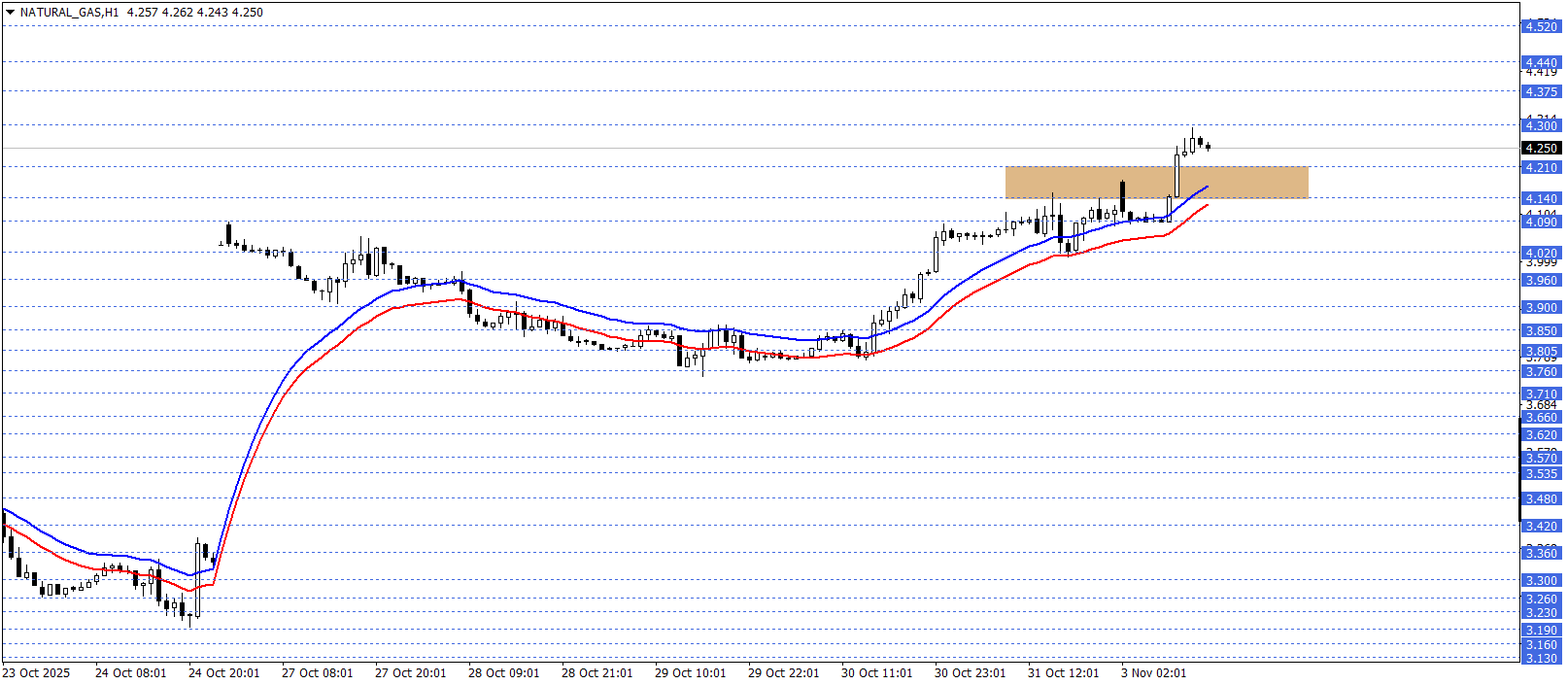Select the 3 Nov 02:01 time label
The height and width of the screenshot is (685, 1568).
pos(1153,673)
